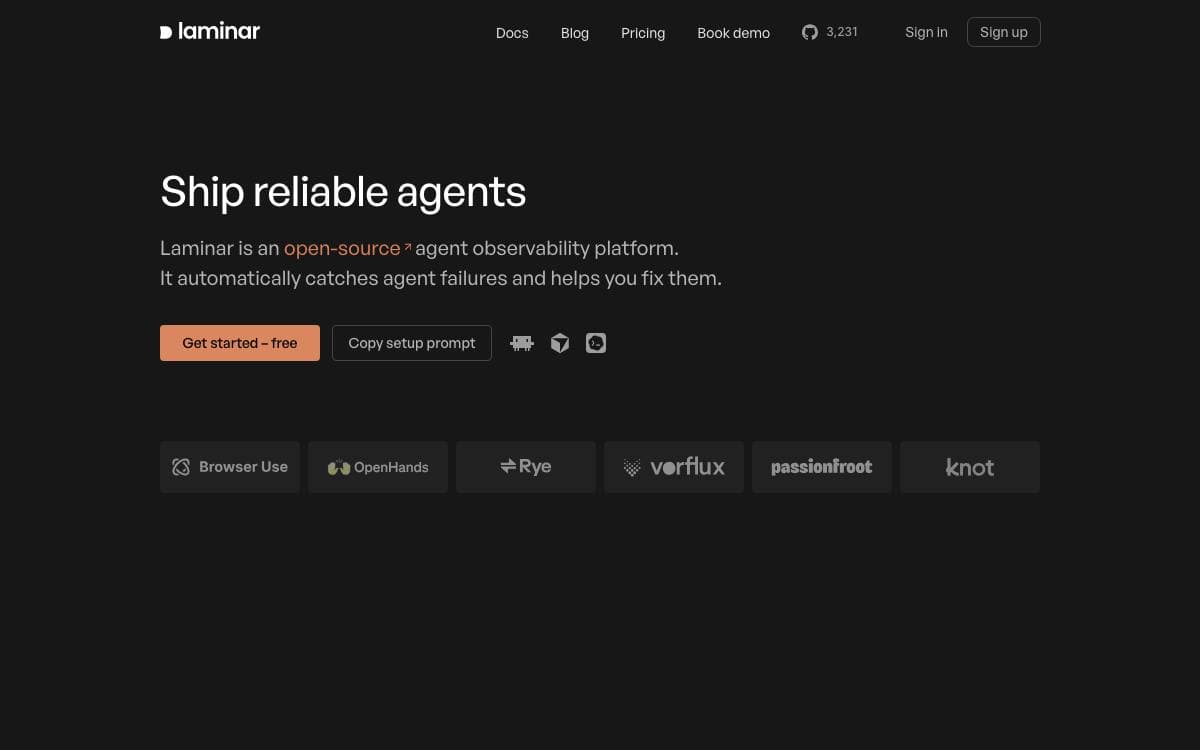Go to the Blog page

575,33
